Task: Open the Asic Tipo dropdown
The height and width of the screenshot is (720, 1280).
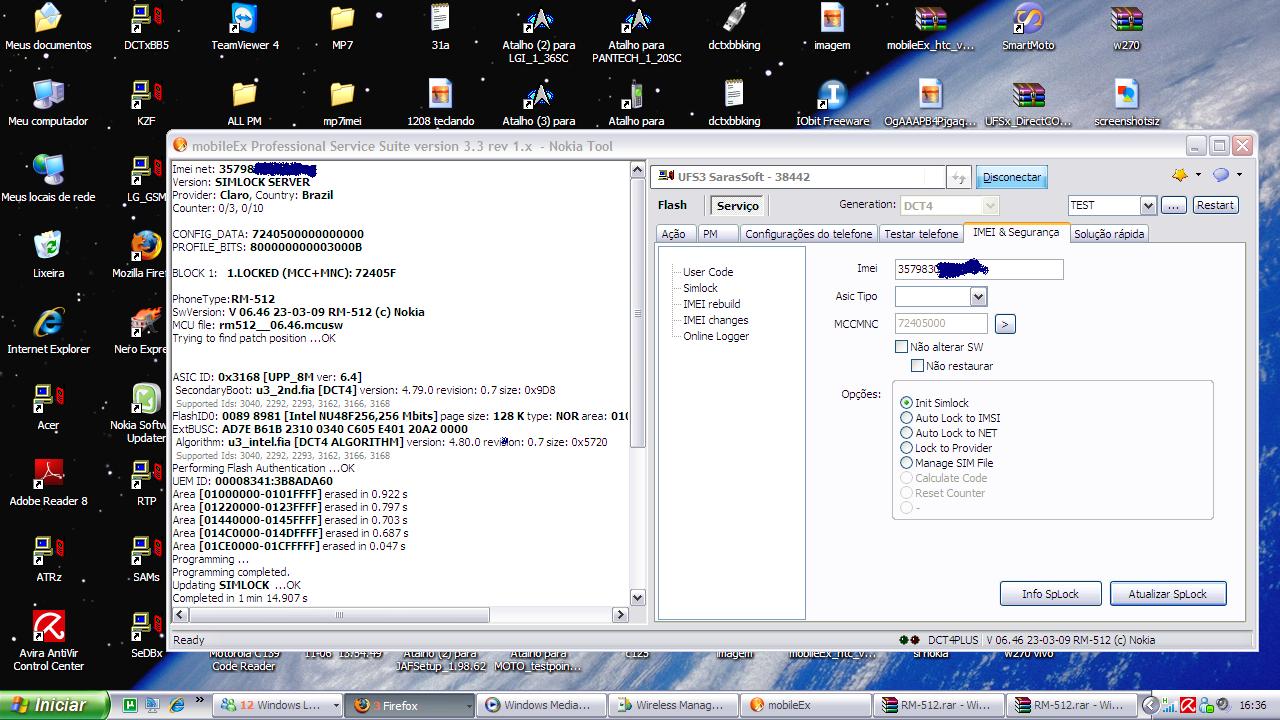Action: point(978,297)
